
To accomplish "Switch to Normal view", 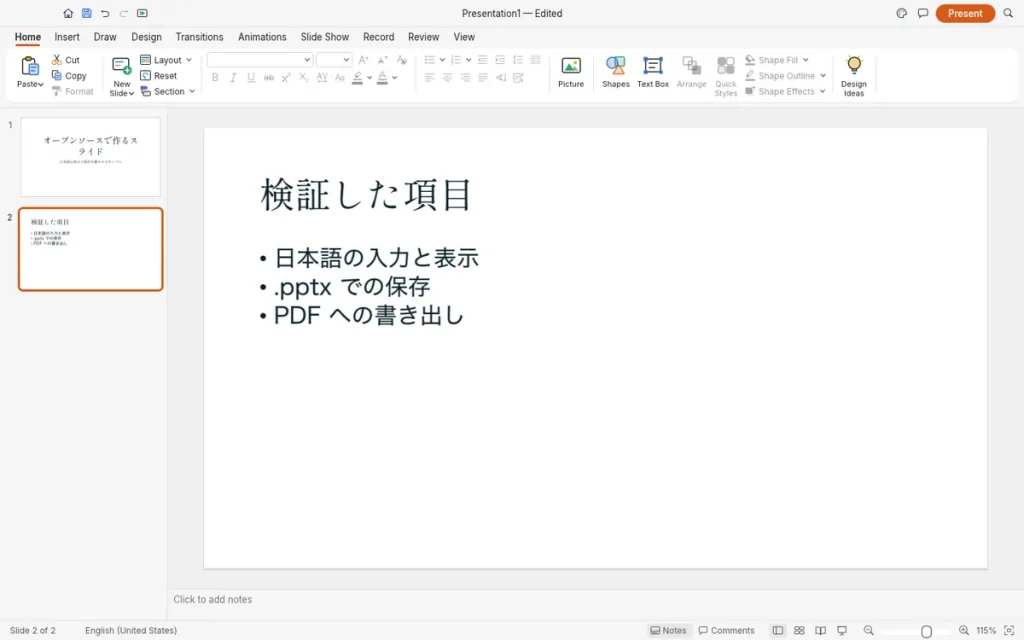I will tap(778, 630).
